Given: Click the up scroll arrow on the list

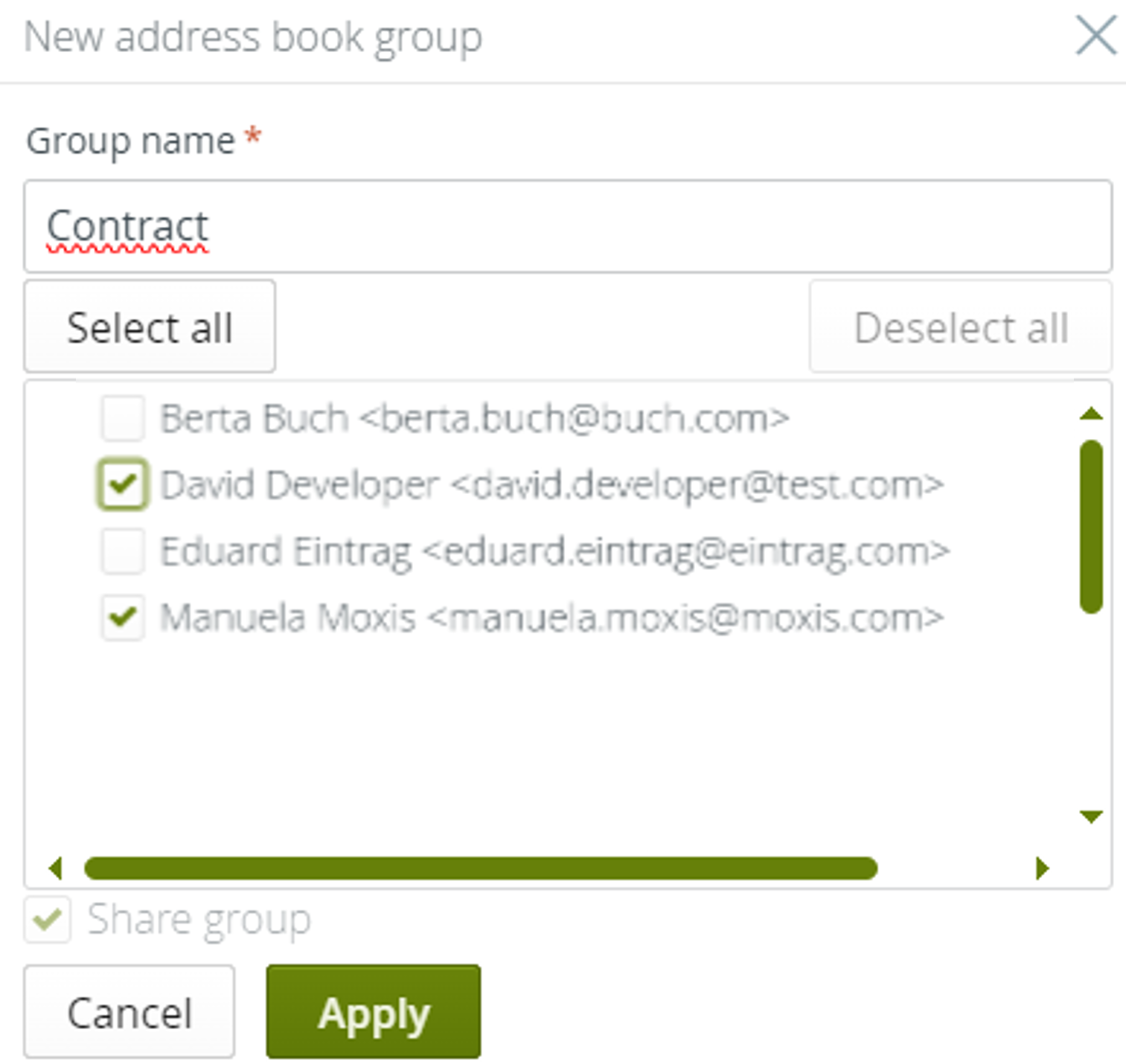Looking at the screenshot, I should [1090, 414].
